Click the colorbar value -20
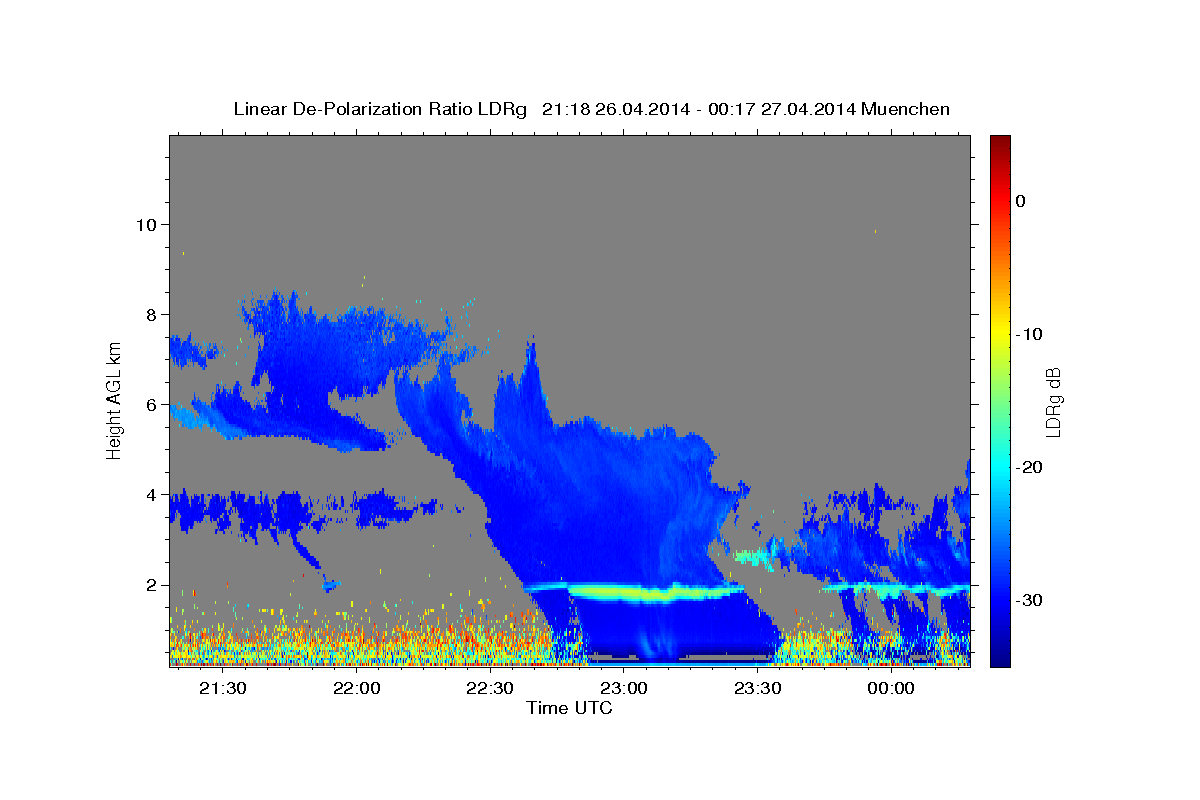This screenshot has height=800, width=1200. (x=1029, y=467)
